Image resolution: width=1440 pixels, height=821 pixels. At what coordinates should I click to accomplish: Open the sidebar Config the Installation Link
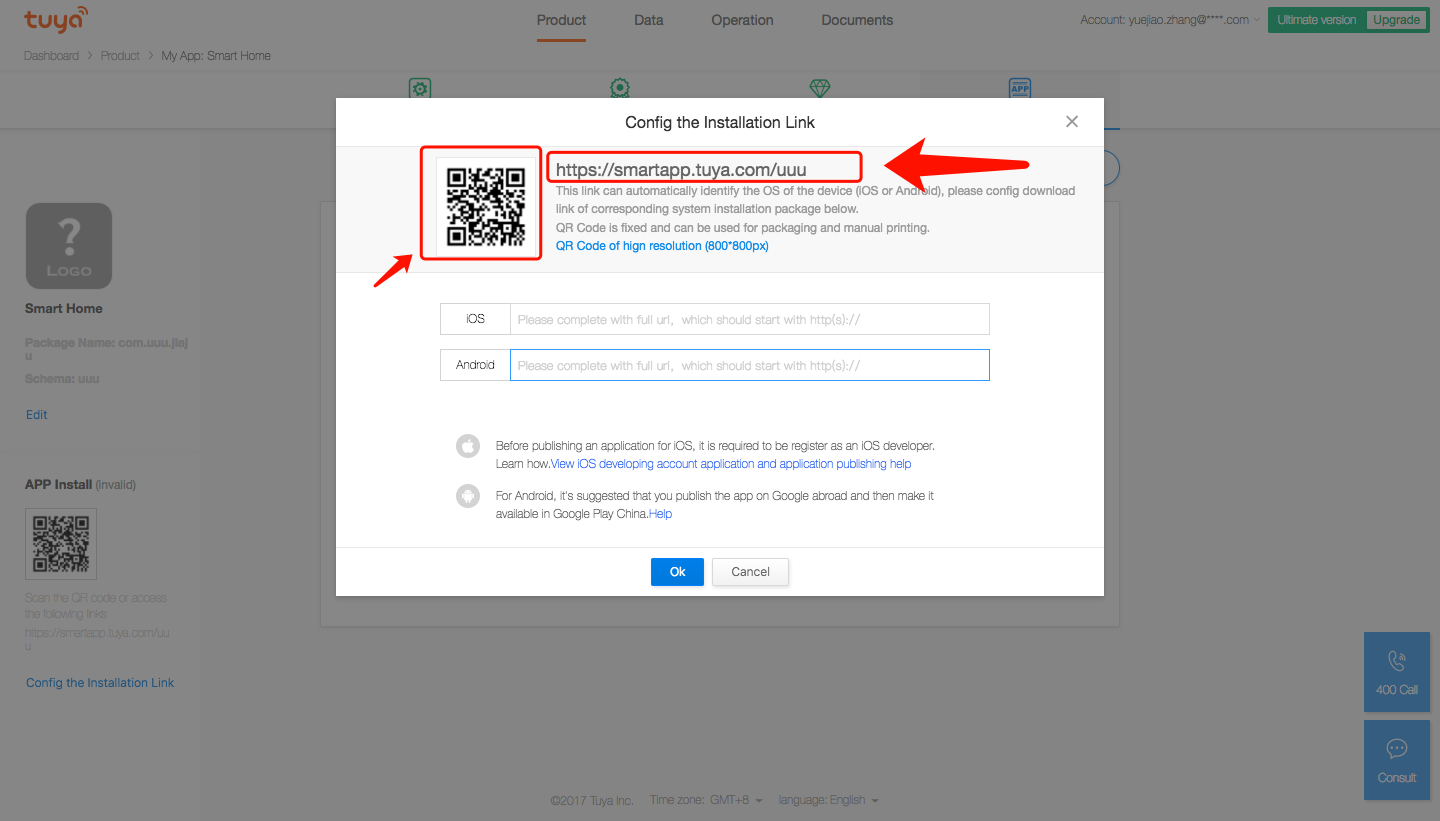[x=100, y=683]
